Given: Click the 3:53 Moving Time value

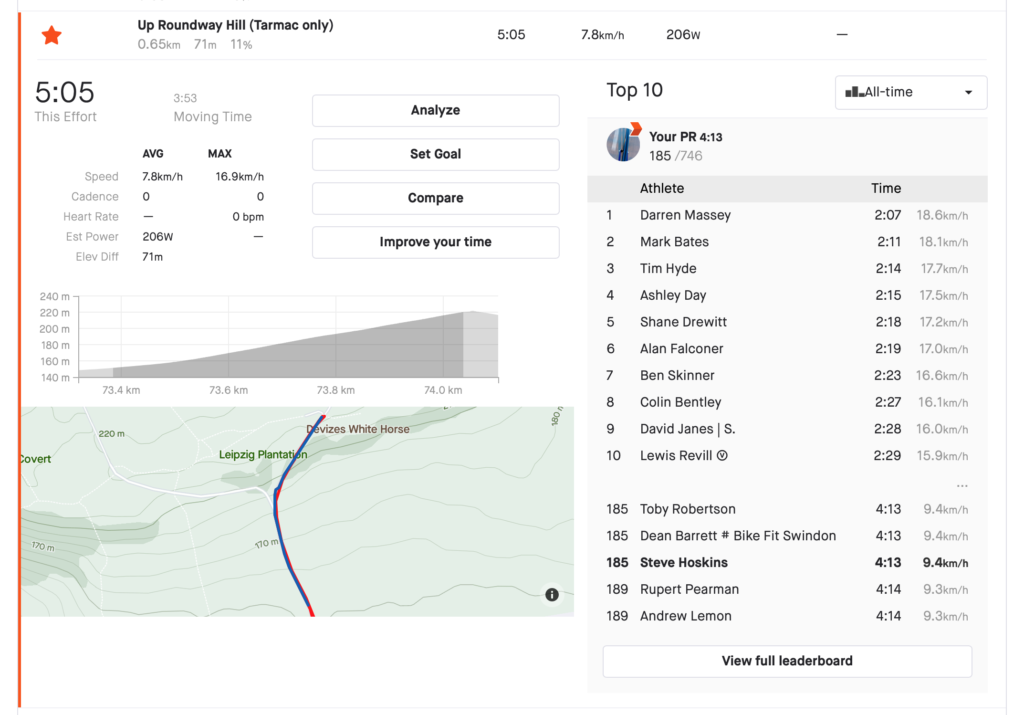Looking at the screenshot, I should point(185,98).
